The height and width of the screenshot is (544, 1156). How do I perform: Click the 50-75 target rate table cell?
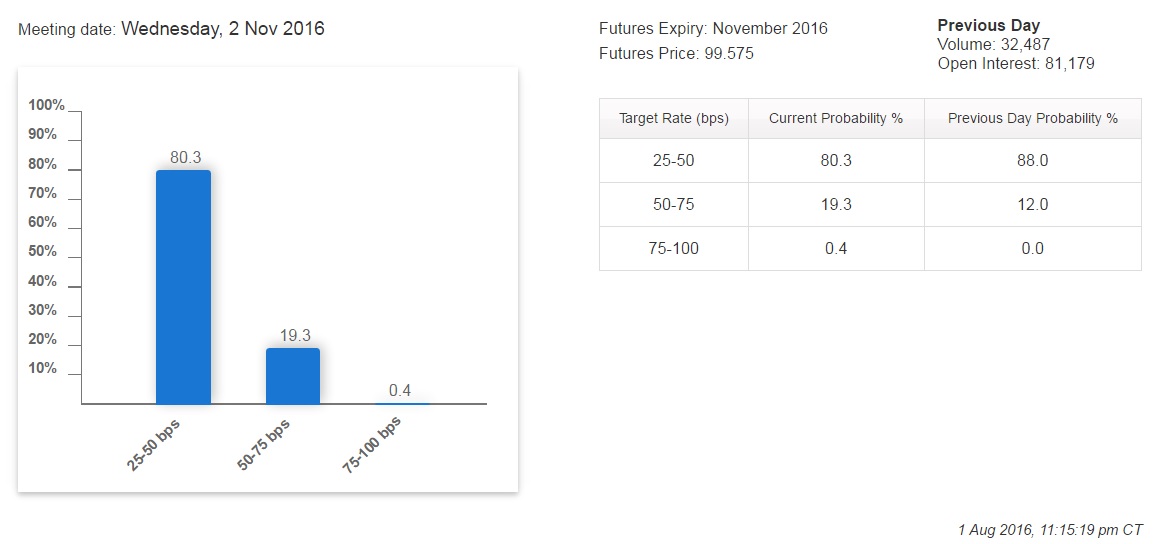click(x=673, y=204)
